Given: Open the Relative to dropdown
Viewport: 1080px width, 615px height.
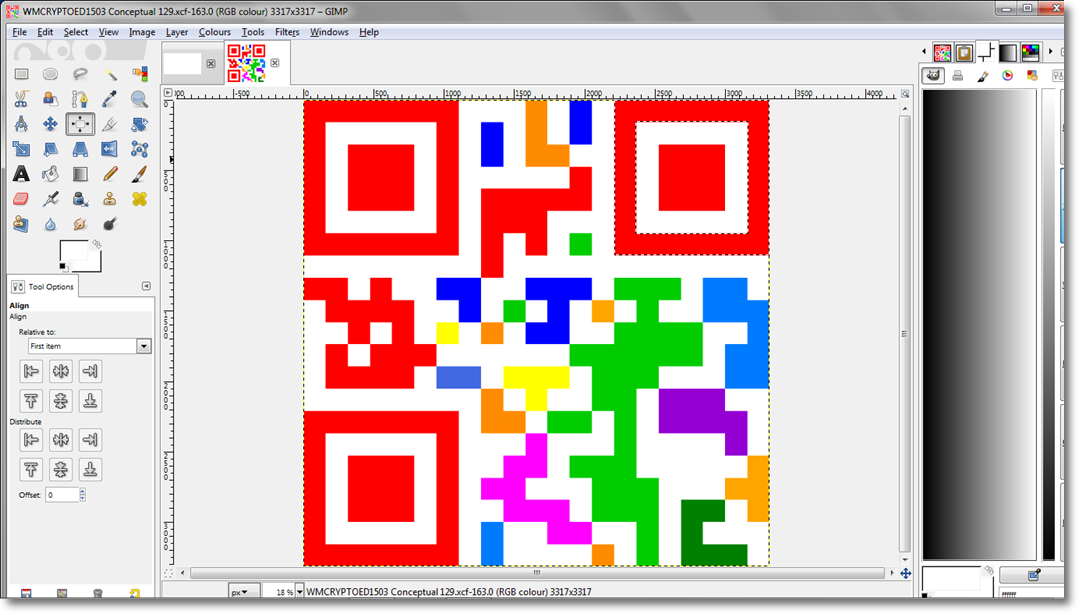Looking at the screenshot, I should pos(90,346).
